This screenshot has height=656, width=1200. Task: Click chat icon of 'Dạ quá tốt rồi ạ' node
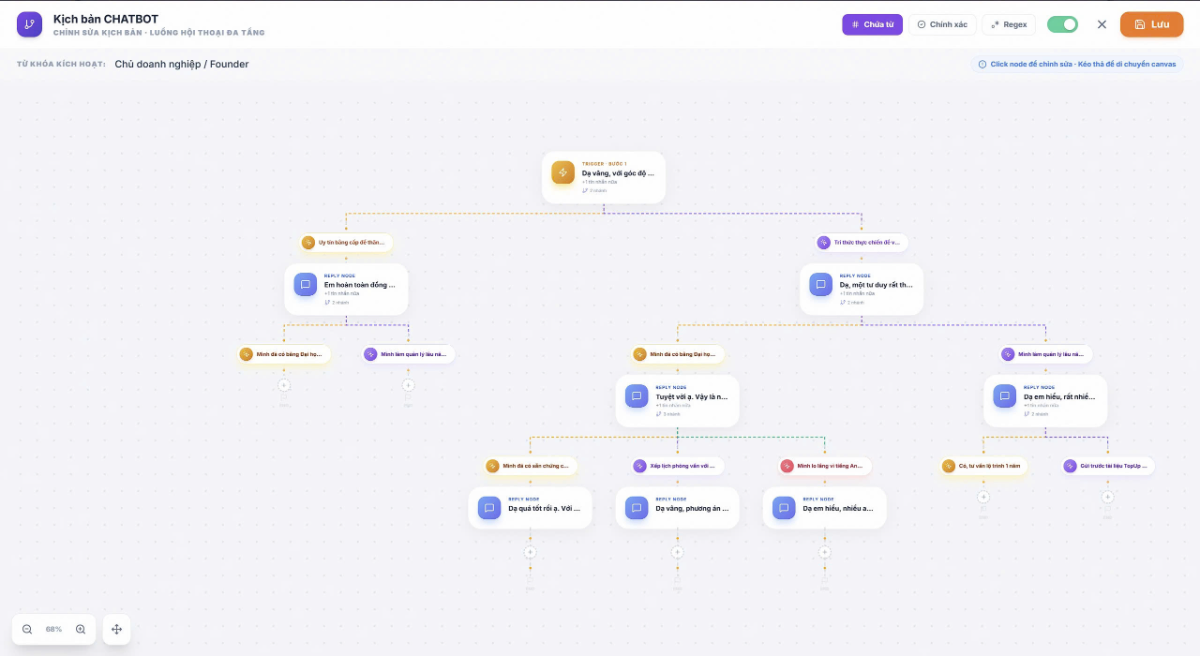(x=490, y=508)
